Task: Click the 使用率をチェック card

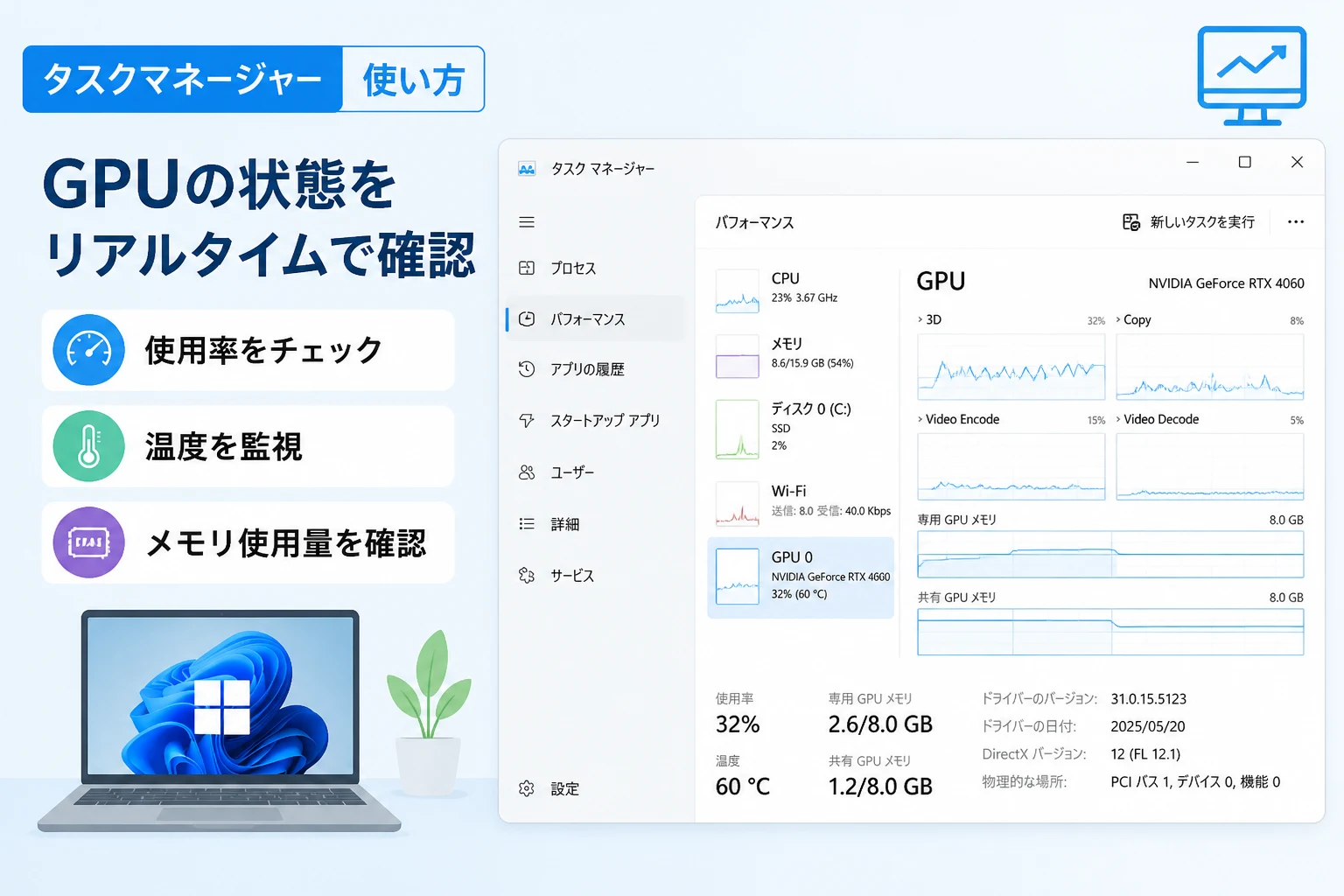Action: 248,350
